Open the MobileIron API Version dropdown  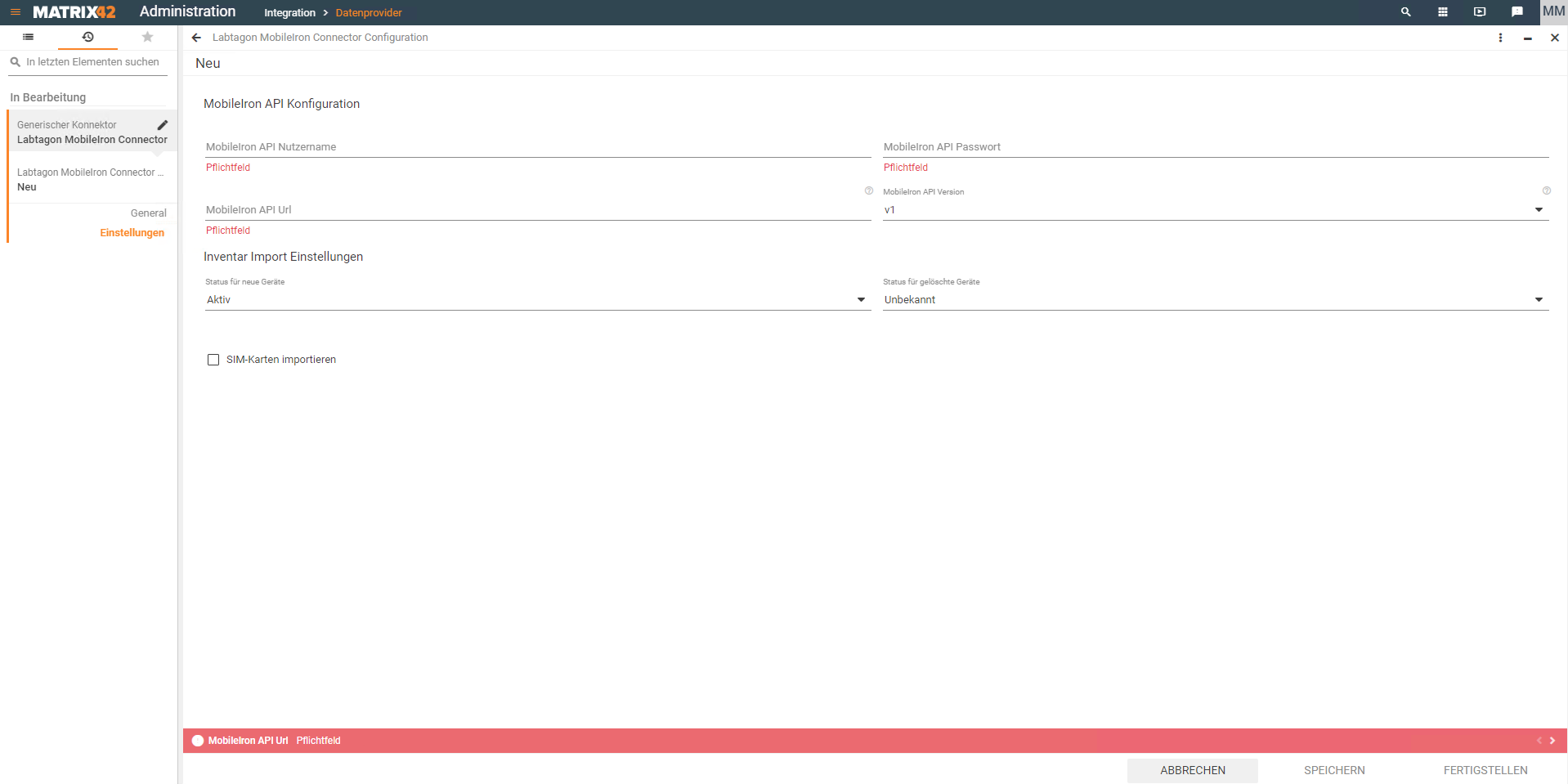pyautogui.click(x=1216, y=210)
